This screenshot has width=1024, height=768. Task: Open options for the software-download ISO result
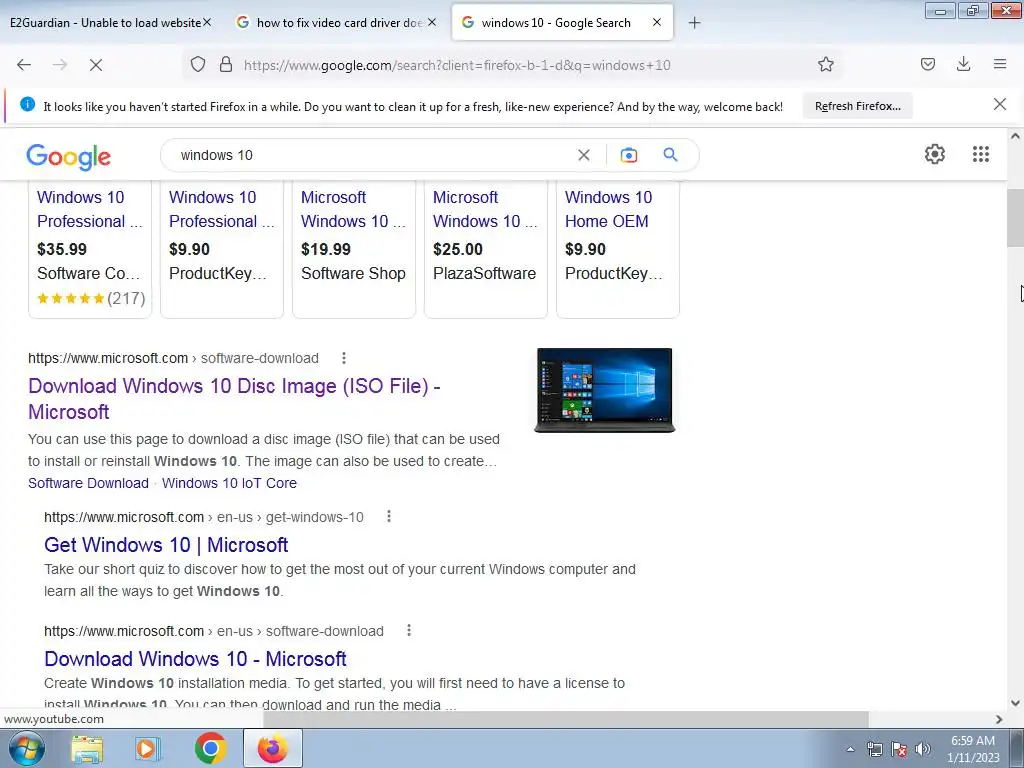pos(344,358)
